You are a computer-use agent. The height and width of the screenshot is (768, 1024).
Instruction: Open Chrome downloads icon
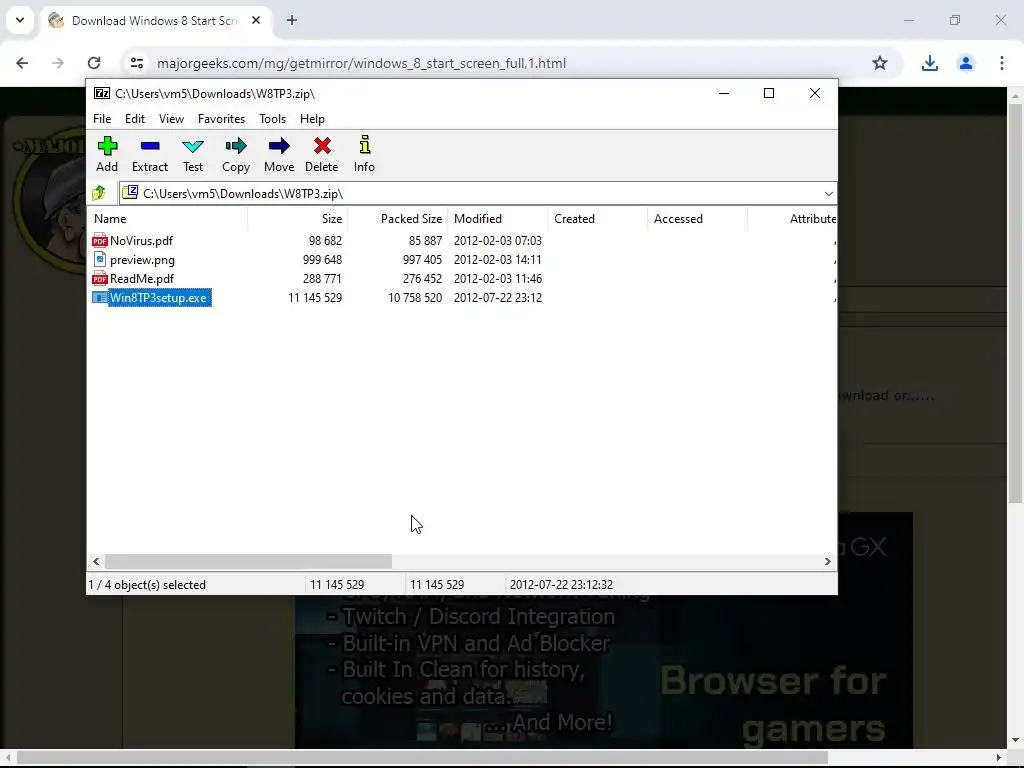tap(929, 63)
